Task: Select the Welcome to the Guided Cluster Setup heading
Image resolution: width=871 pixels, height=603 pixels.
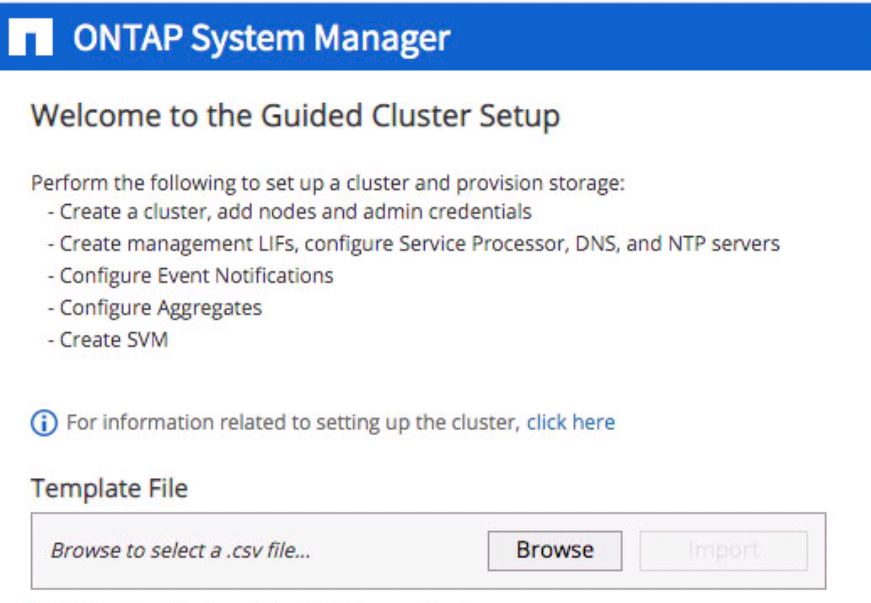Action: (295, 117)
